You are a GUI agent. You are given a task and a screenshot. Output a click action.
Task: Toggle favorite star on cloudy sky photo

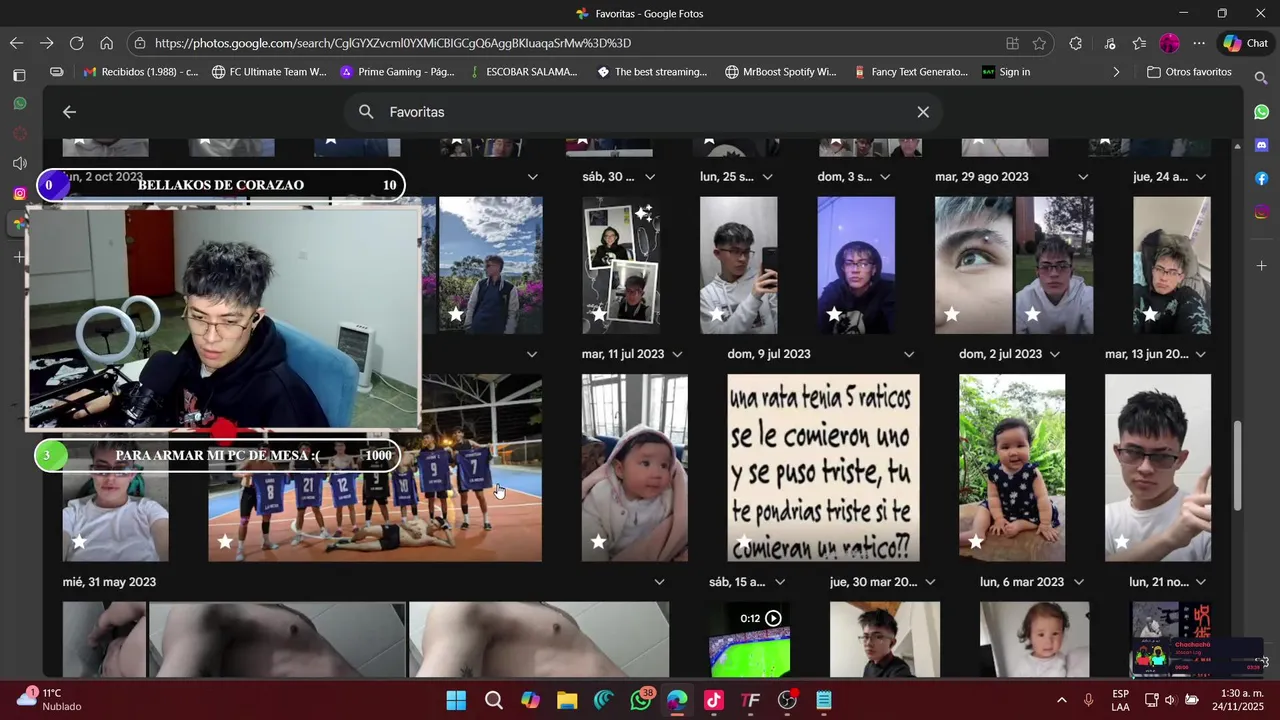pyautogui.click(x=456, y=314)
